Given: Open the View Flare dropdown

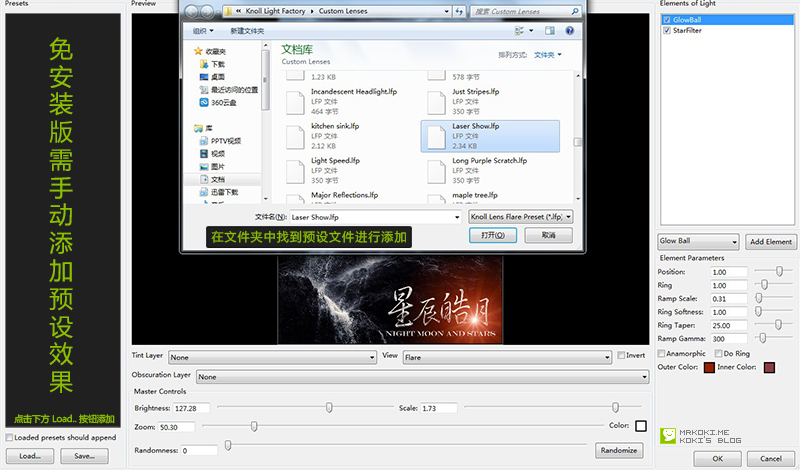Looking at the screenshot, I should click(507, 357).
